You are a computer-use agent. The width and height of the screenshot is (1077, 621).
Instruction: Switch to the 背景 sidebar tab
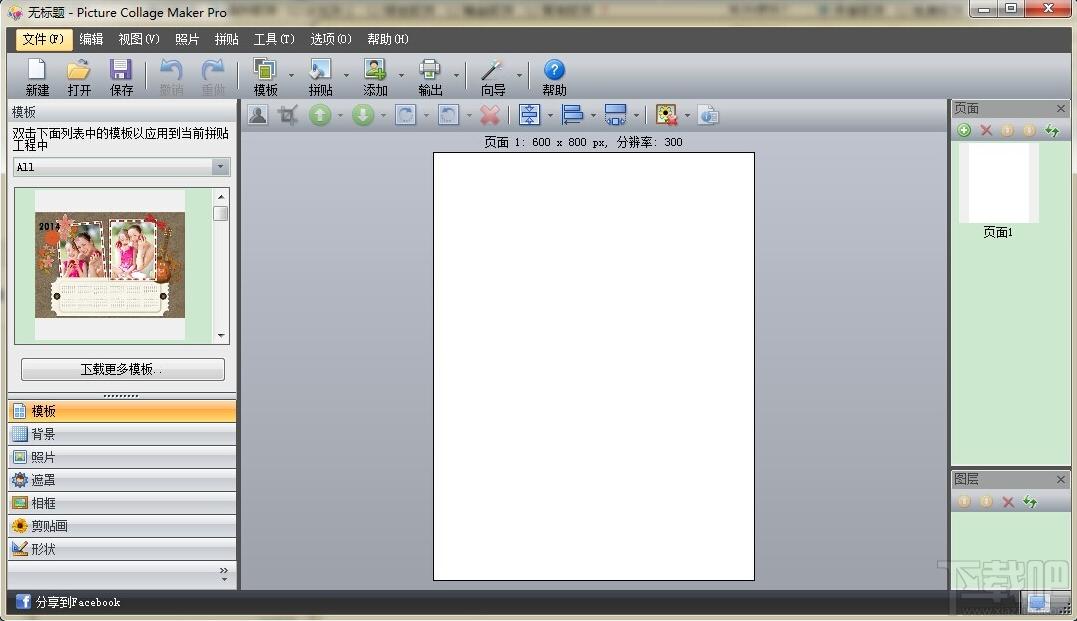click(x=122, y=434)
